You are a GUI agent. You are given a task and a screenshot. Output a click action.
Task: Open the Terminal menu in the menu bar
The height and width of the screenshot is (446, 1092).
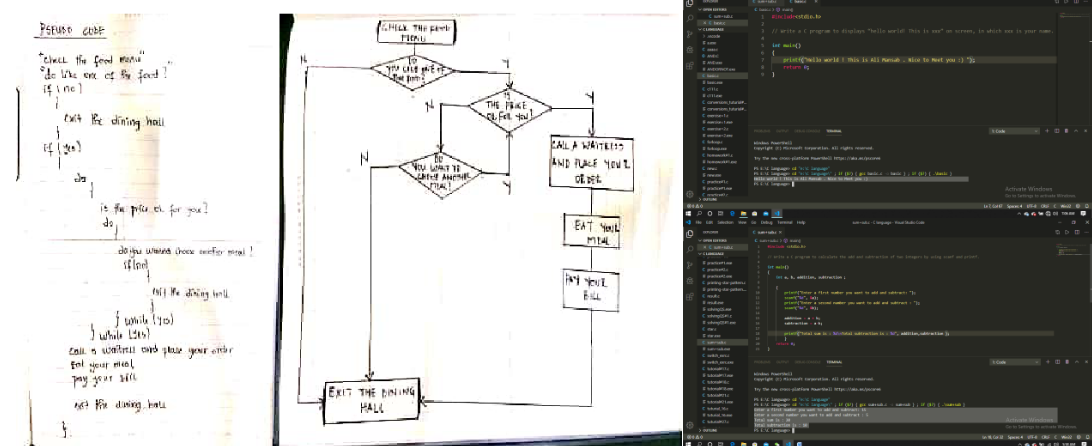pyautogui.click(x=783, y=222)
